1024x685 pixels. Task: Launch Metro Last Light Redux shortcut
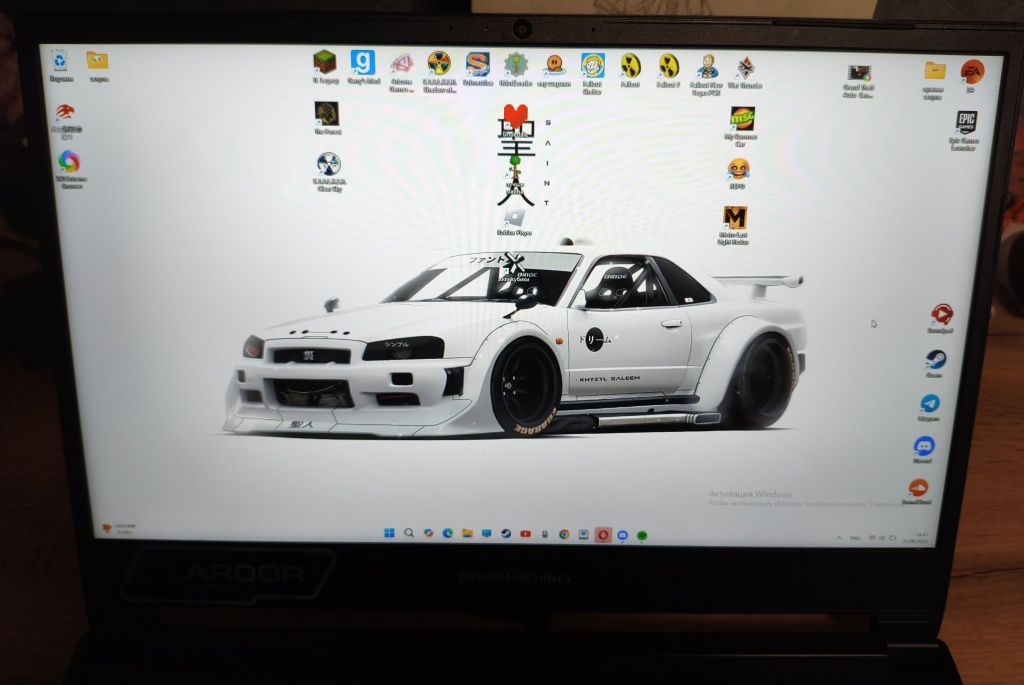[x=734, y=225]
